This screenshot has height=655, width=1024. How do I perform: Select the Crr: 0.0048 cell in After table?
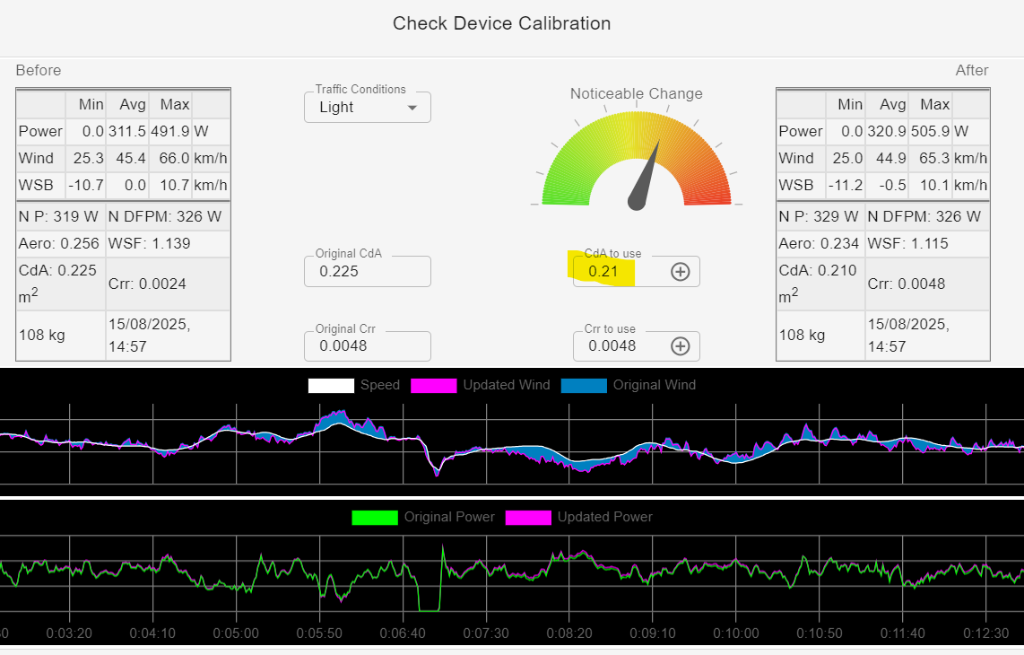pos(926,283)
